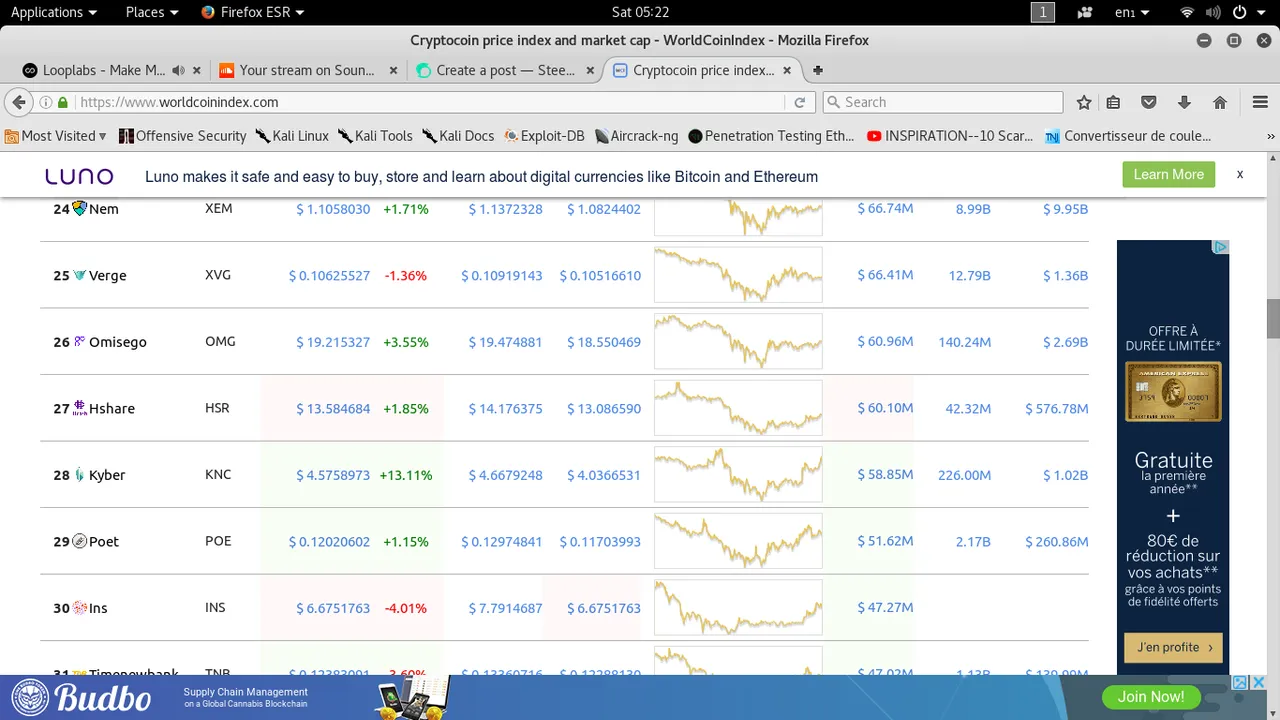This screenshot has width=1280, height=720.
Task: Switch to Your stream on SoundCloud tab
Action: [x=297, y=70]
